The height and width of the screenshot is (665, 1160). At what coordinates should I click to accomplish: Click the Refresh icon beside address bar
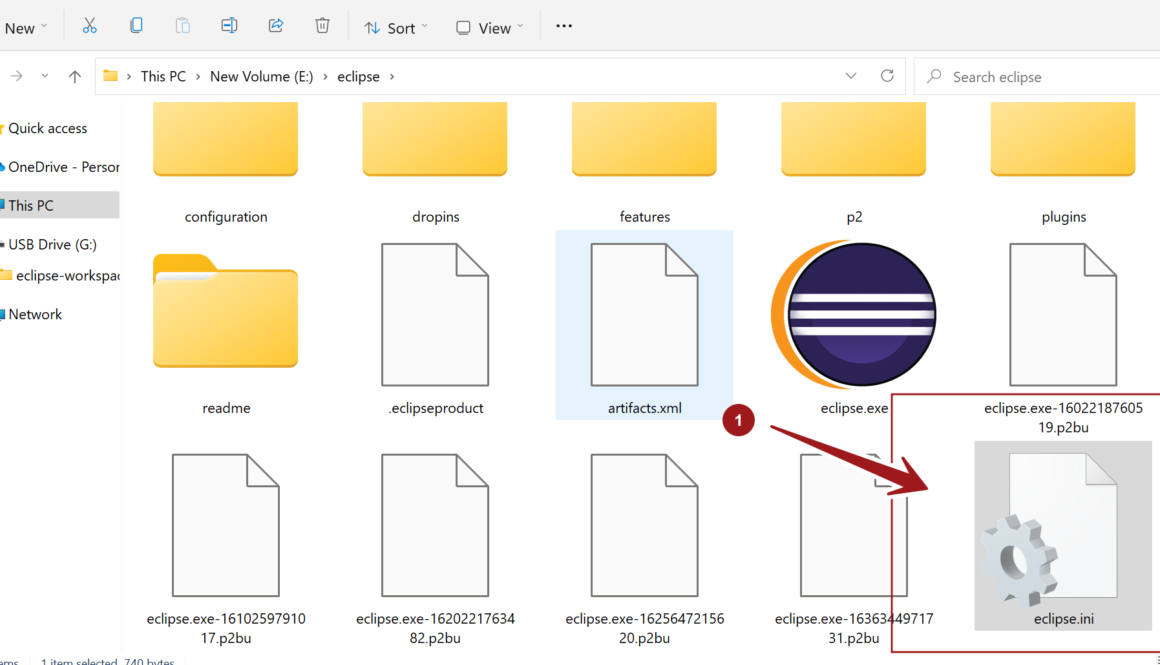click(x=886, y=76)
